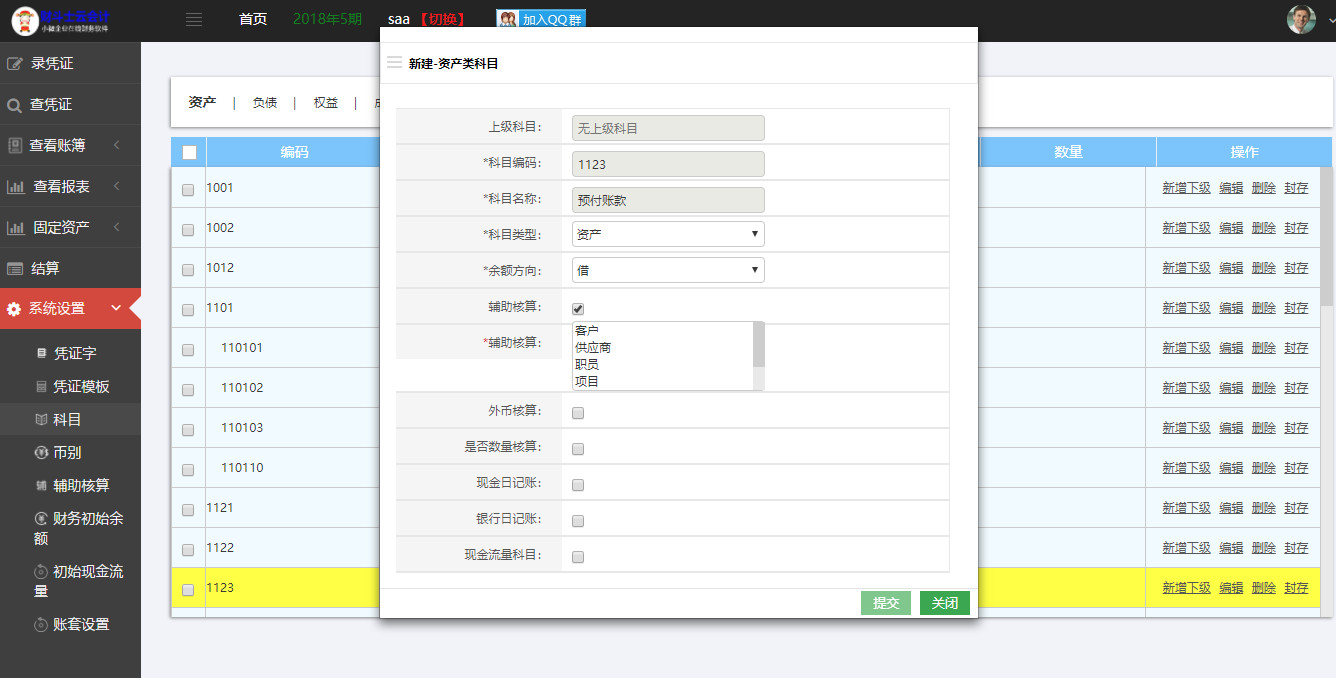Screen dimensions: 1336x678
Task: Click code 1122 in the table
Action: tap(220, 548)
